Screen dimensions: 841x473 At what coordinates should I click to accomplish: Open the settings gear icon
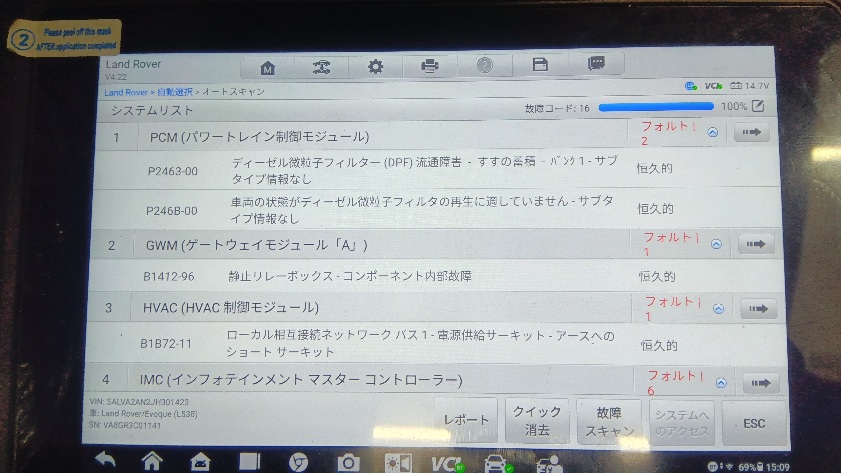pos(375,66)
